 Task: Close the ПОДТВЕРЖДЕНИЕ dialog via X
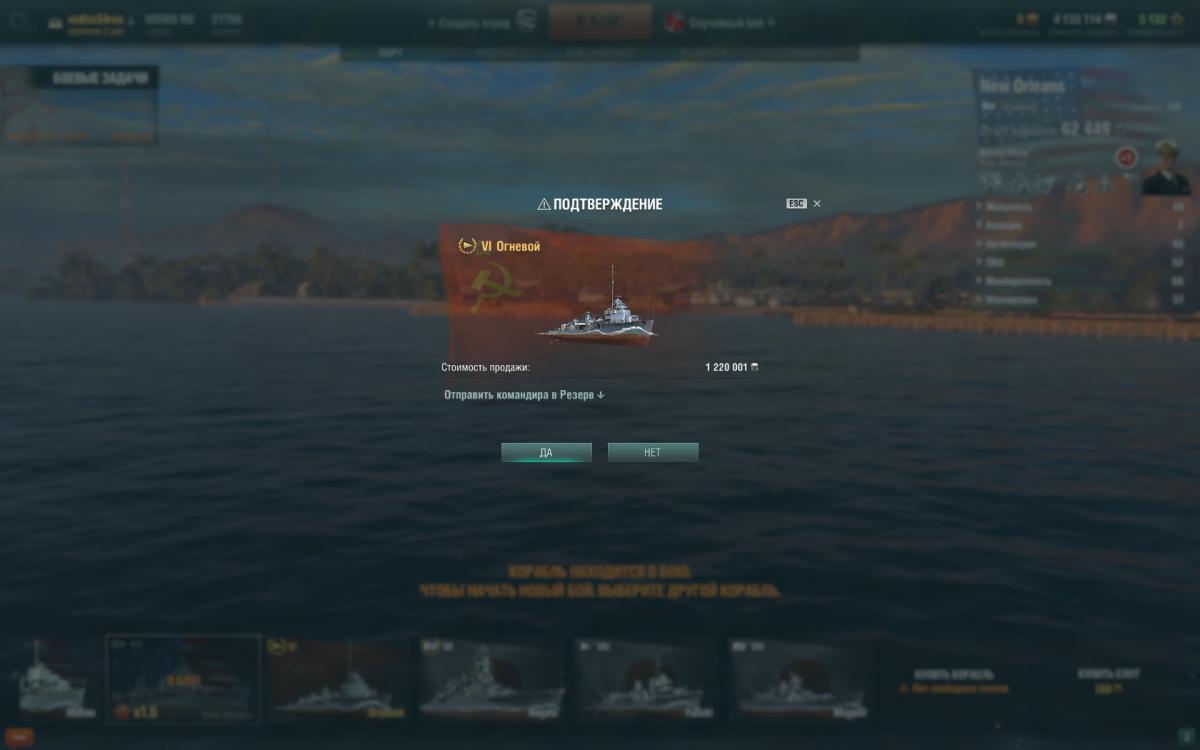(x=817, y=203)
